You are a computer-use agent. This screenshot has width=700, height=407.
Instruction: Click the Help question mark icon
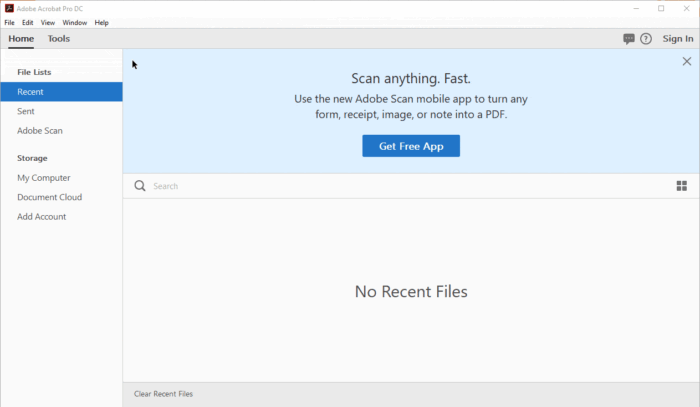646,39
